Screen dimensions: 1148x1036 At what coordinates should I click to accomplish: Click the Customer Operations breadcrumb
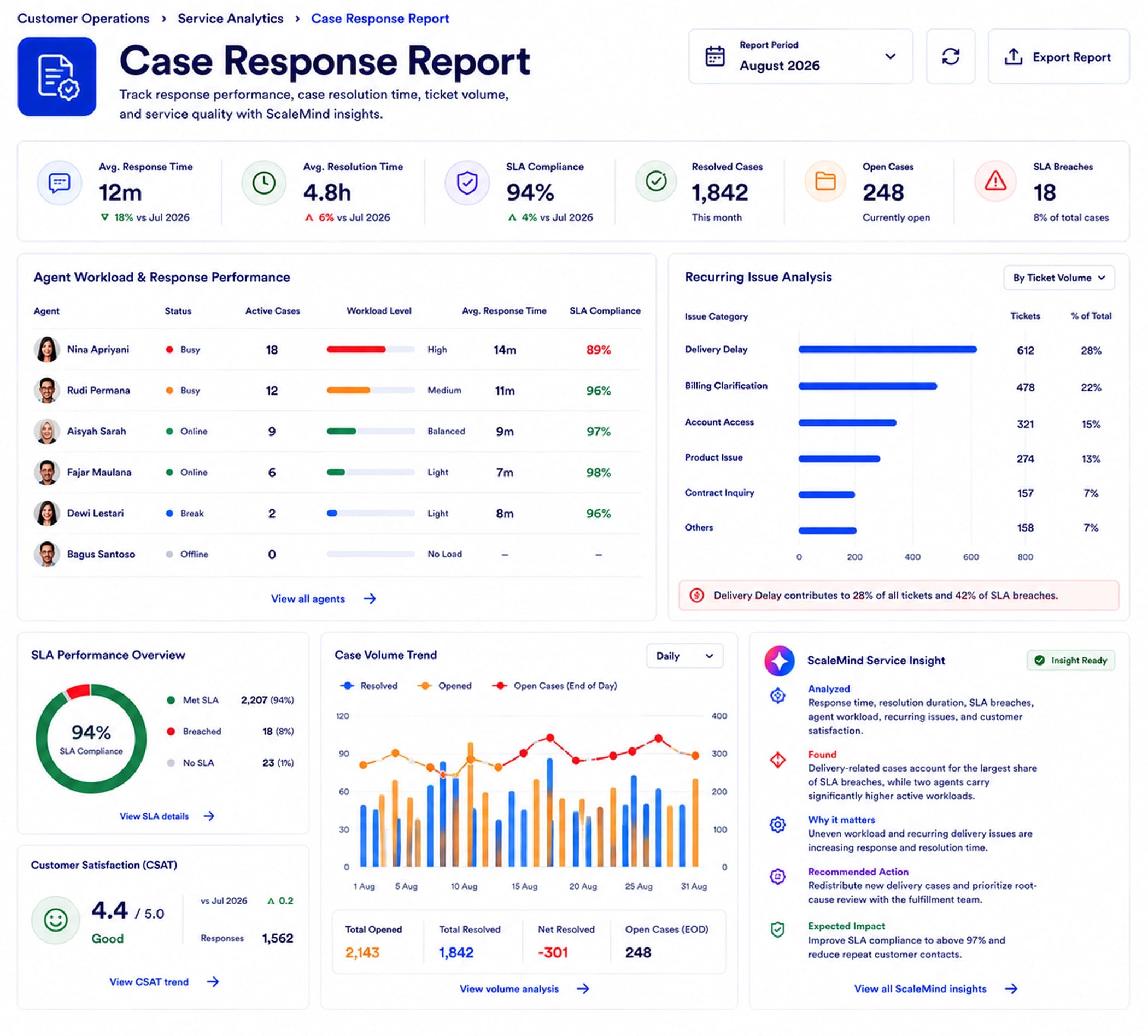[83, 18]
